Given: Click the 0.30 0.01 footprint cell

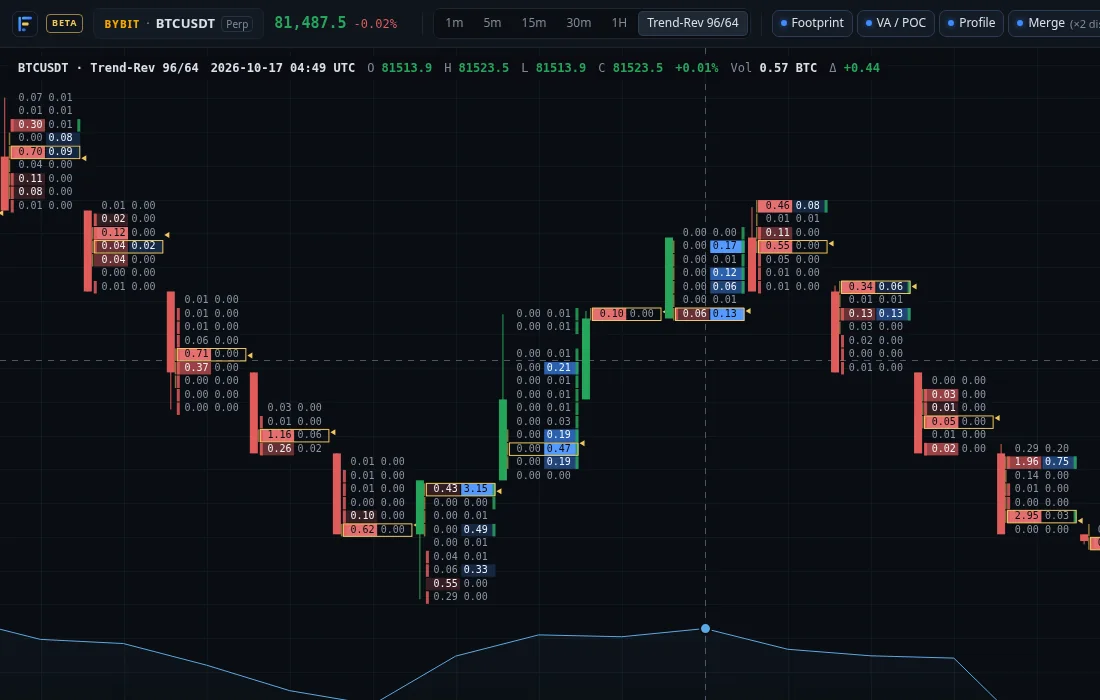Looking at the screenshot, I should coord(45,125).
